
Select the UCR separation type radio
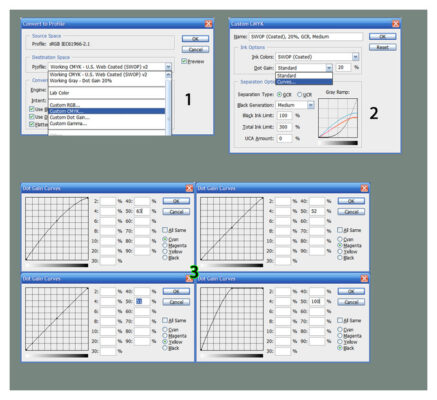pos(299,95)
